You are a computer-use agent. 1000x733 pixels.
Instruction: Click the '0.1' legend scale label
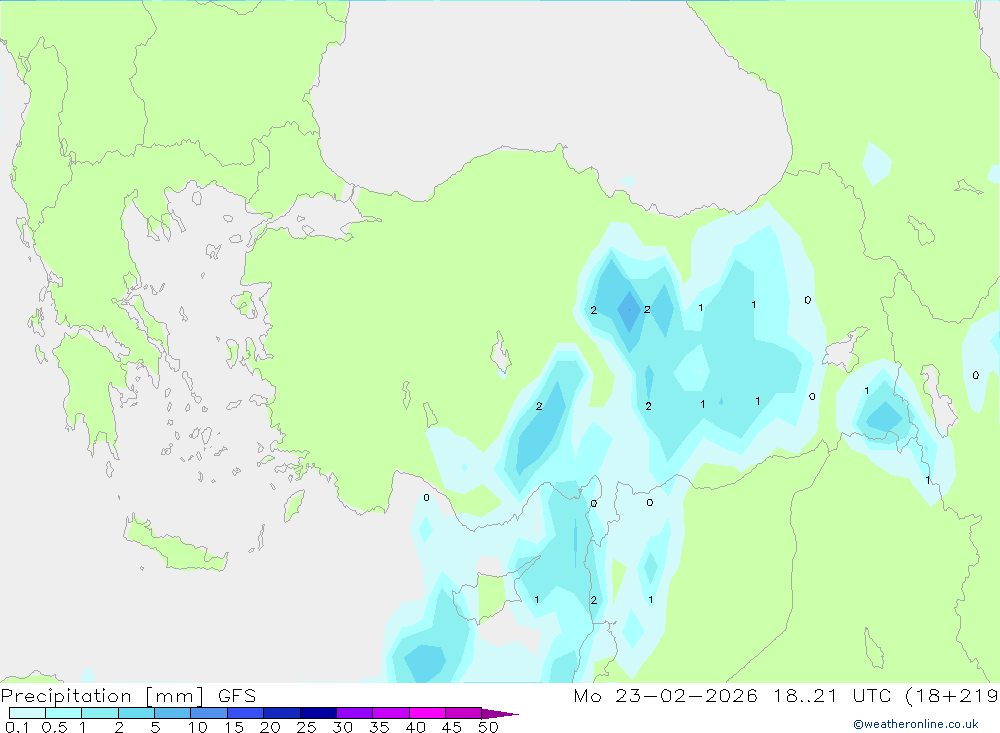click(17, 727)
